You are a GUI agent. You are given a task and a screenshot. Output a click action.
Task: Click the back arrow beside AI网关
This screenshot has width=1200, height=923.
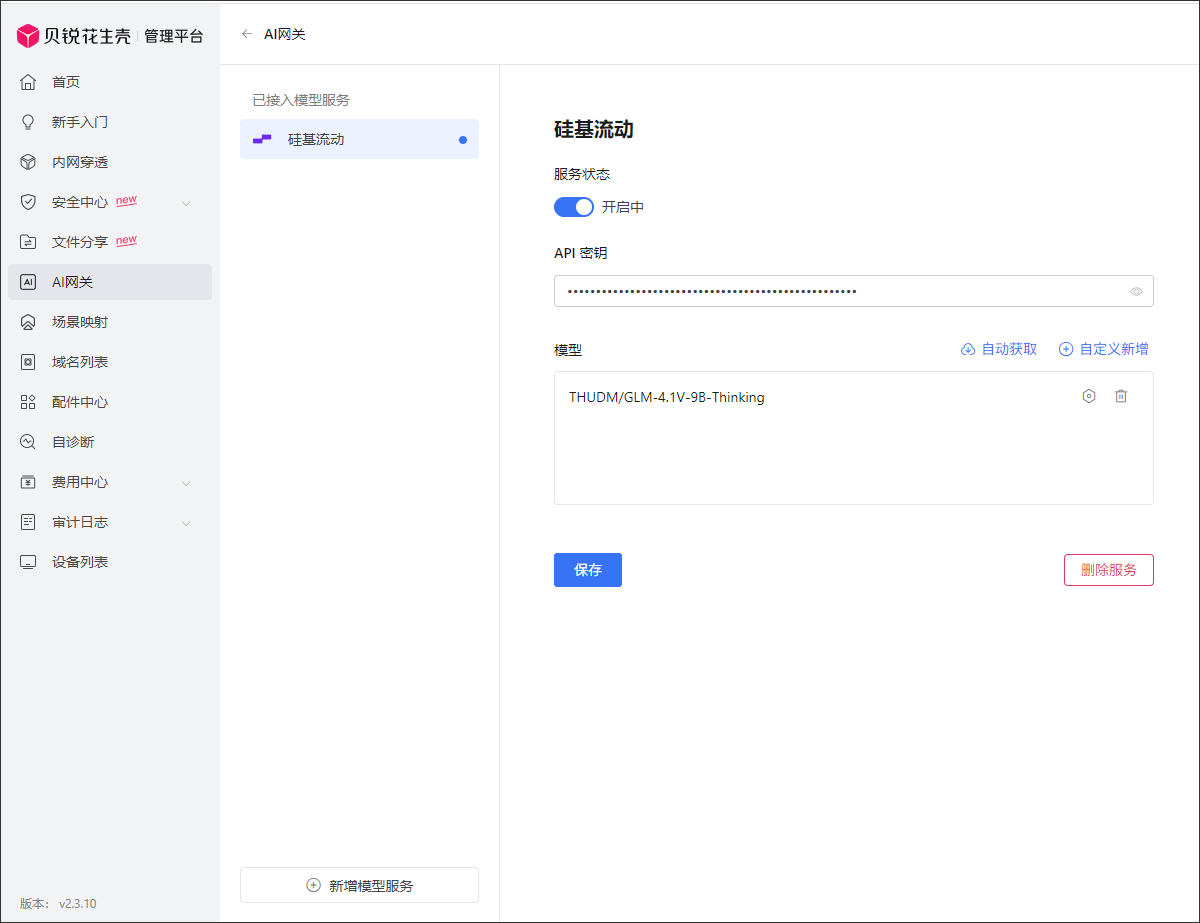point(247,34)
